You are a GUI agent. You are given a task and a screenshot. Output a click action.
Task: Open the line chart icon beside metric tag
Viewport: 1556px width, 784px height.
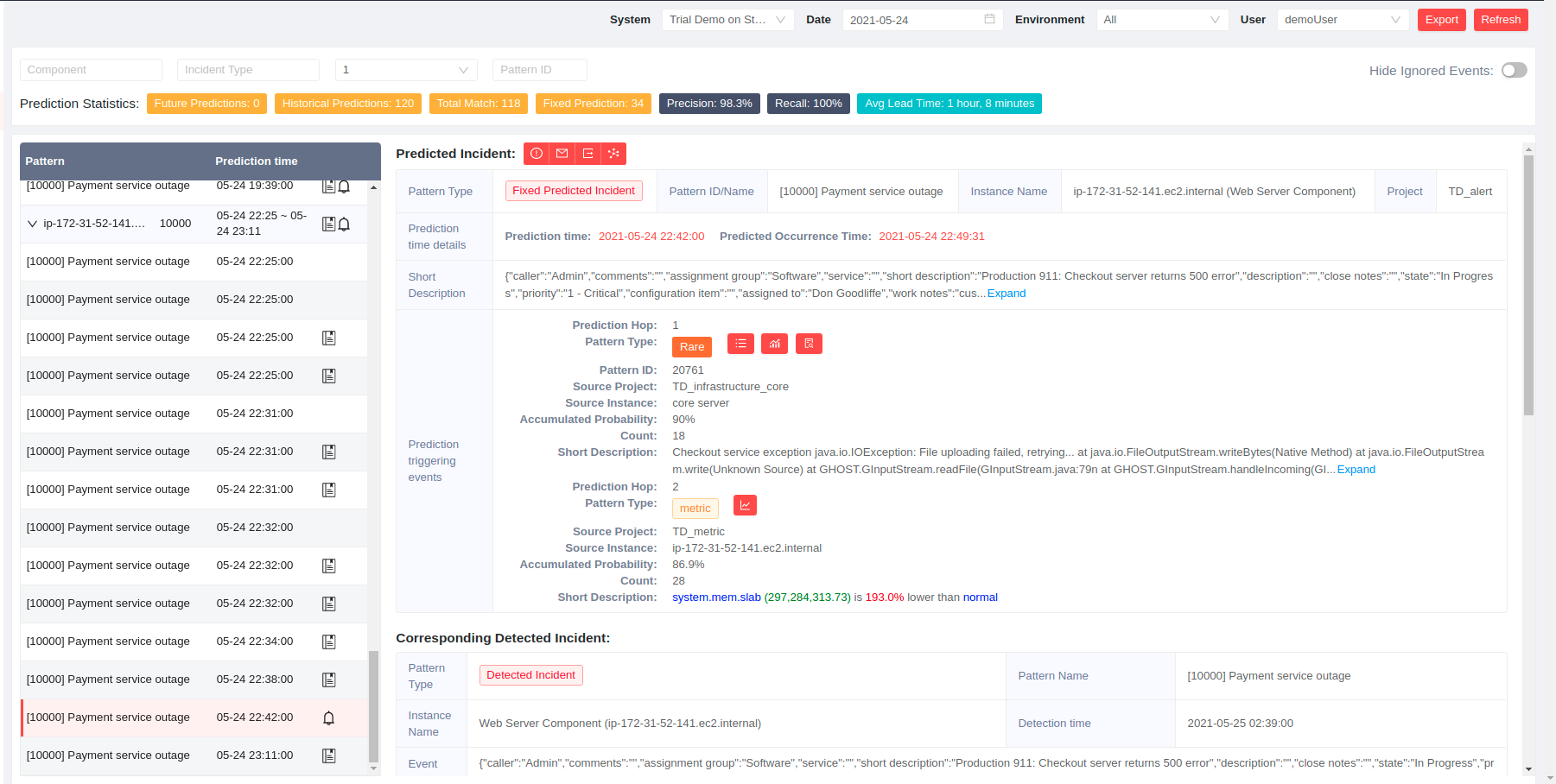coord(745,505)
